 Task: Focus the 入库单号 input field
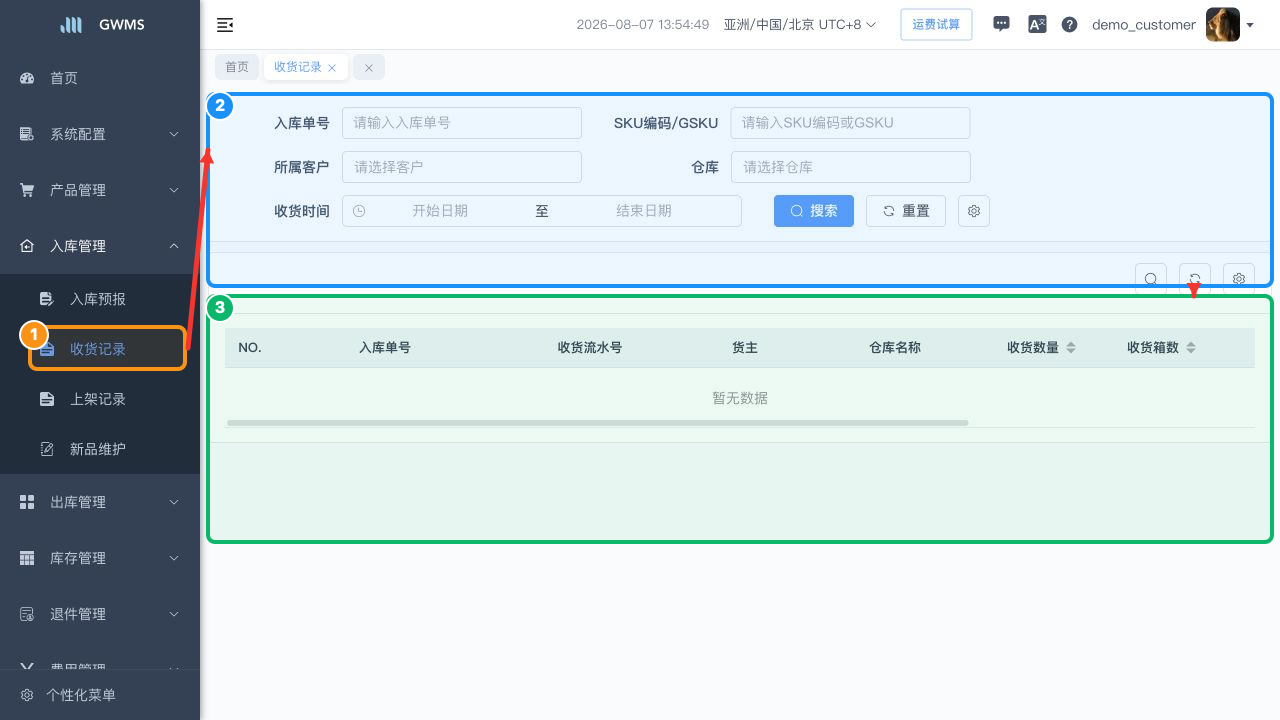pos(462,123)
